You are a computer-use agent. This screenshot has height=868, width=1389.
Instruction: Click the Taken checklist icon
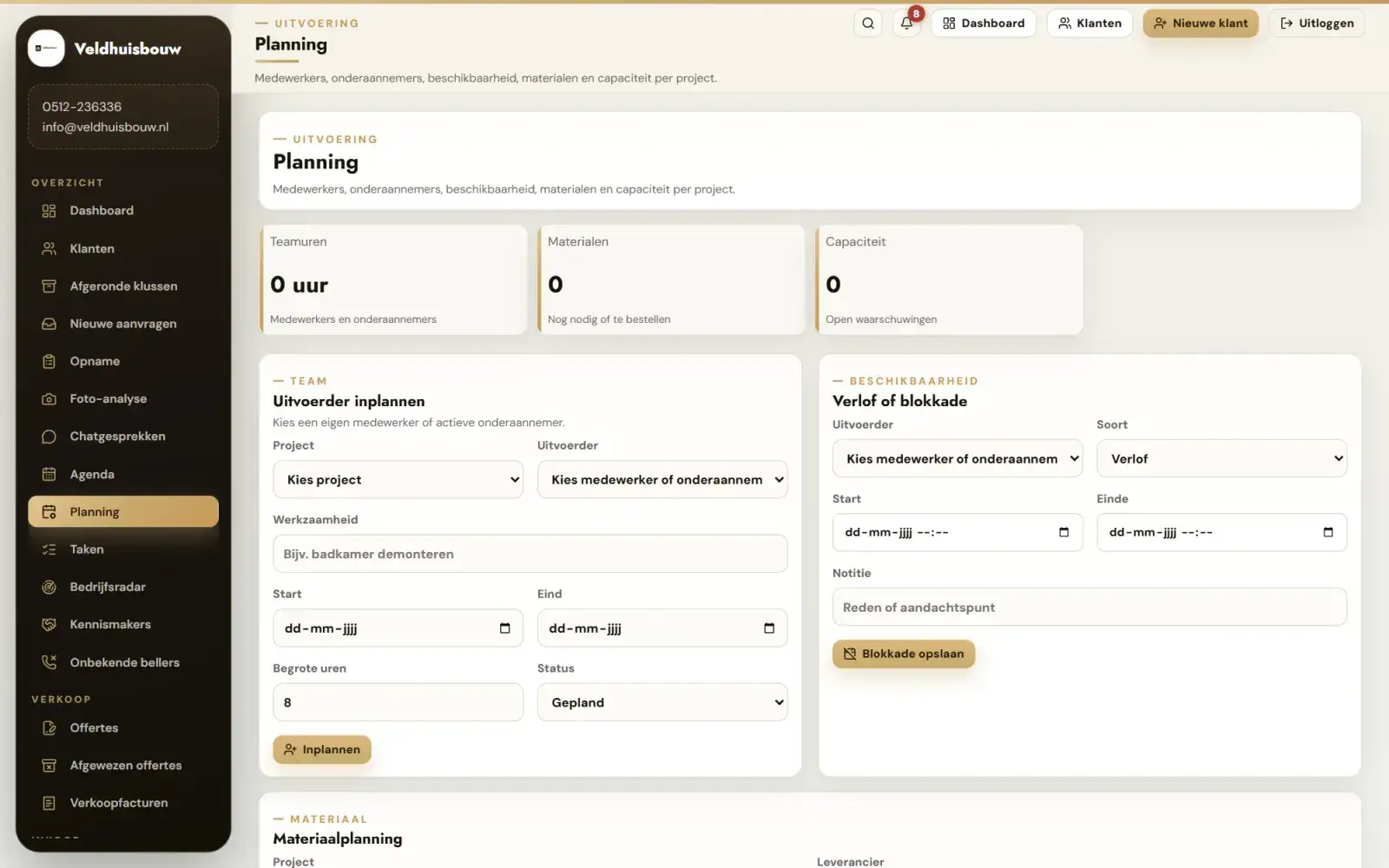click(49, 549)
